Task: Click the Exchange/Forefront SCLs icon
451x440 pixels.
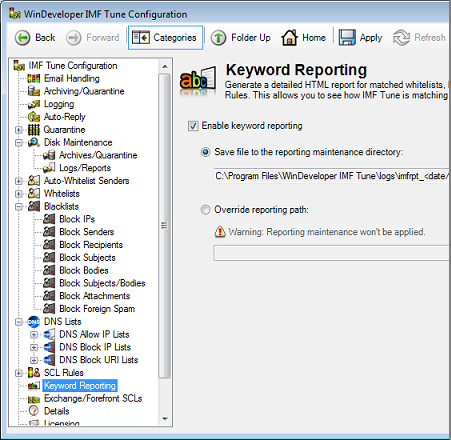Action: click(34, 399)
